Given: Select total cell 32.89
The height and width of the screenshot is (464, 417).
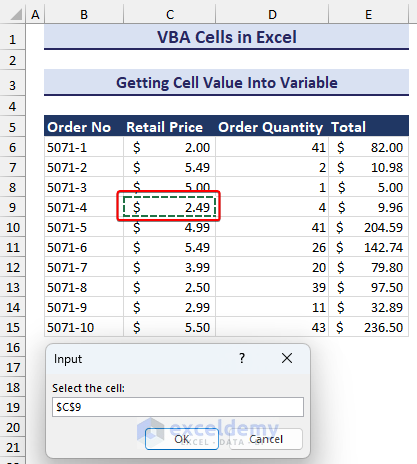Looking at the screenshot, I should pyautogui.click(x=369, y=307).
